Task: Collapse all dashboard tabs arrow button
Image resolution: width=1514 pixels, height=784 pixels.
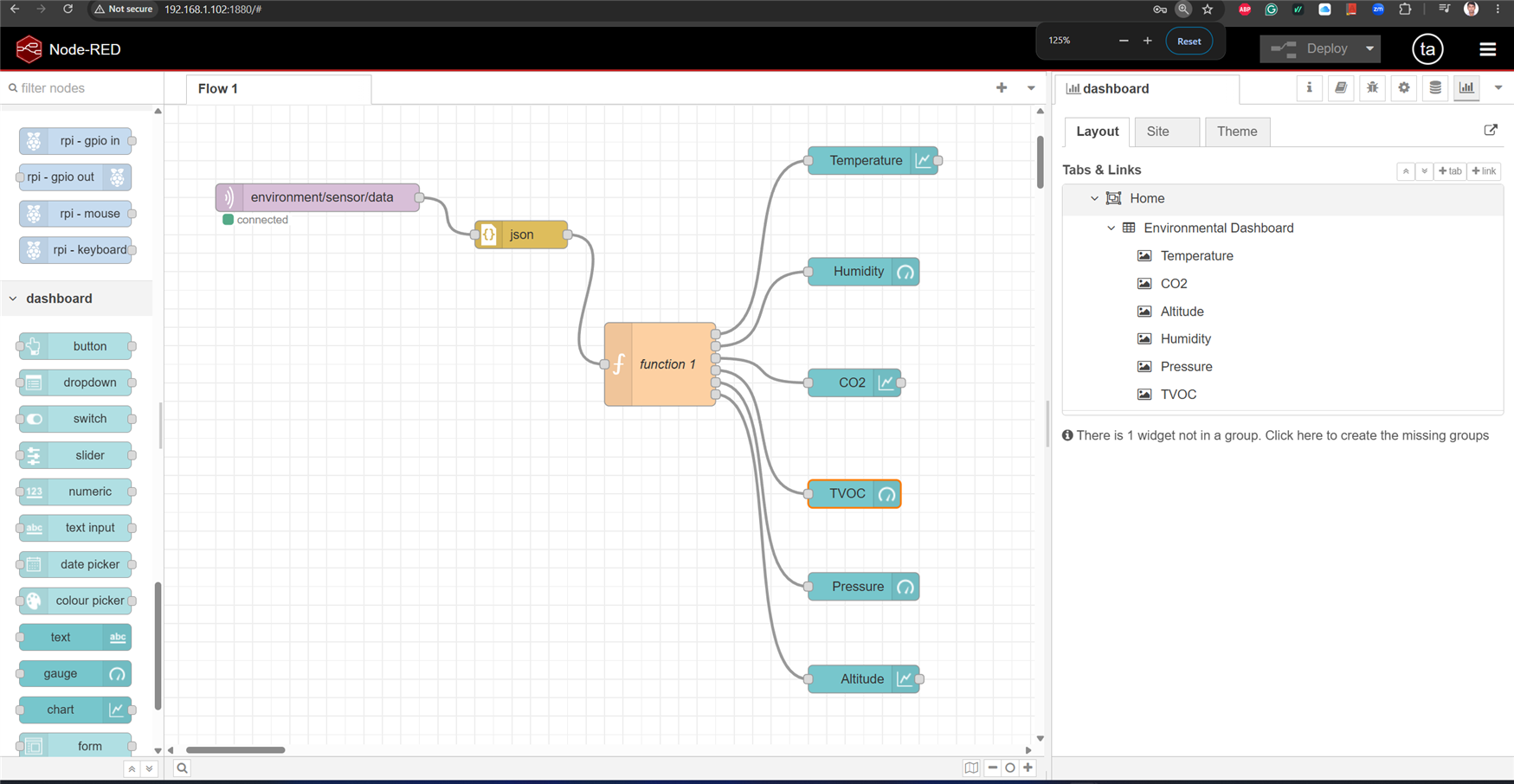Action: (1406, 171)
